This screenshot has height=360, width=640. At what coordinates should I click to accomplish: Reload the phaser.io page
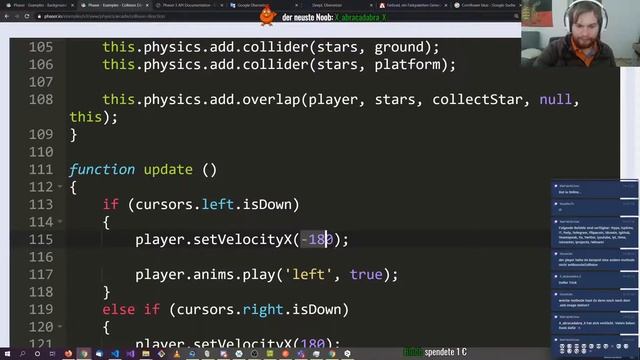pyautogui.click(x=27, y=16)
